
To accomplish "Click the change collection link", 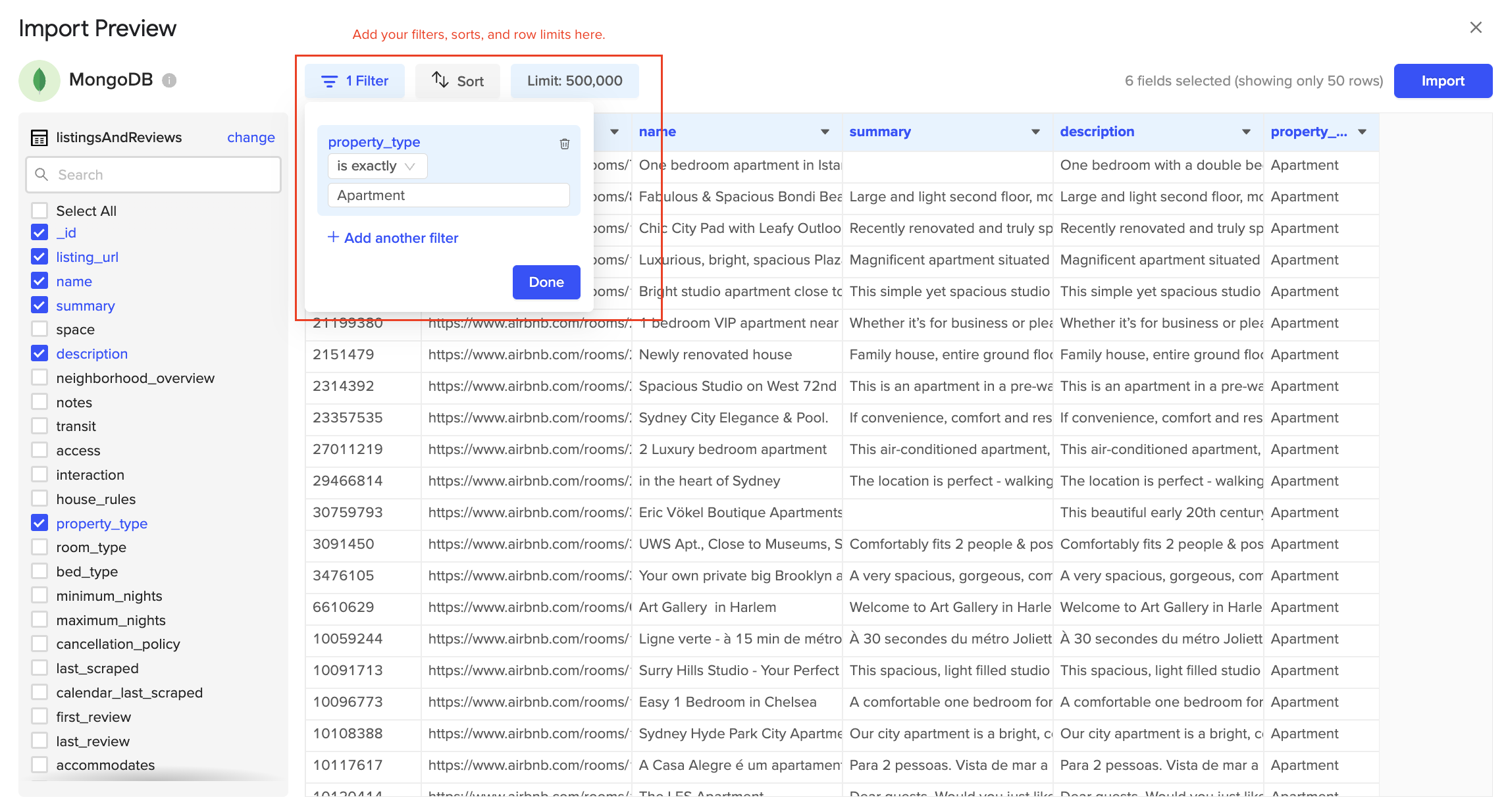I will click(x=251, y=138).
